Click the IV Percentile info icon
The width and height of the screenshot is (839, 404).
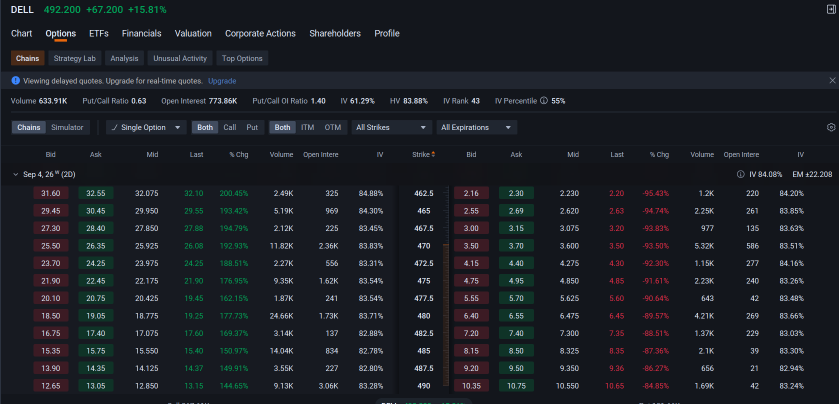tap(544, 101)
